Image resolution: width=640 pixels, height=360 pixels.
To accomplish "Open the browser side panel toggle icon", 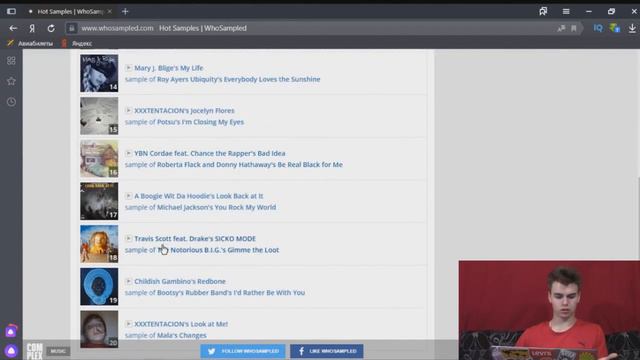I will tap(11, 11).
